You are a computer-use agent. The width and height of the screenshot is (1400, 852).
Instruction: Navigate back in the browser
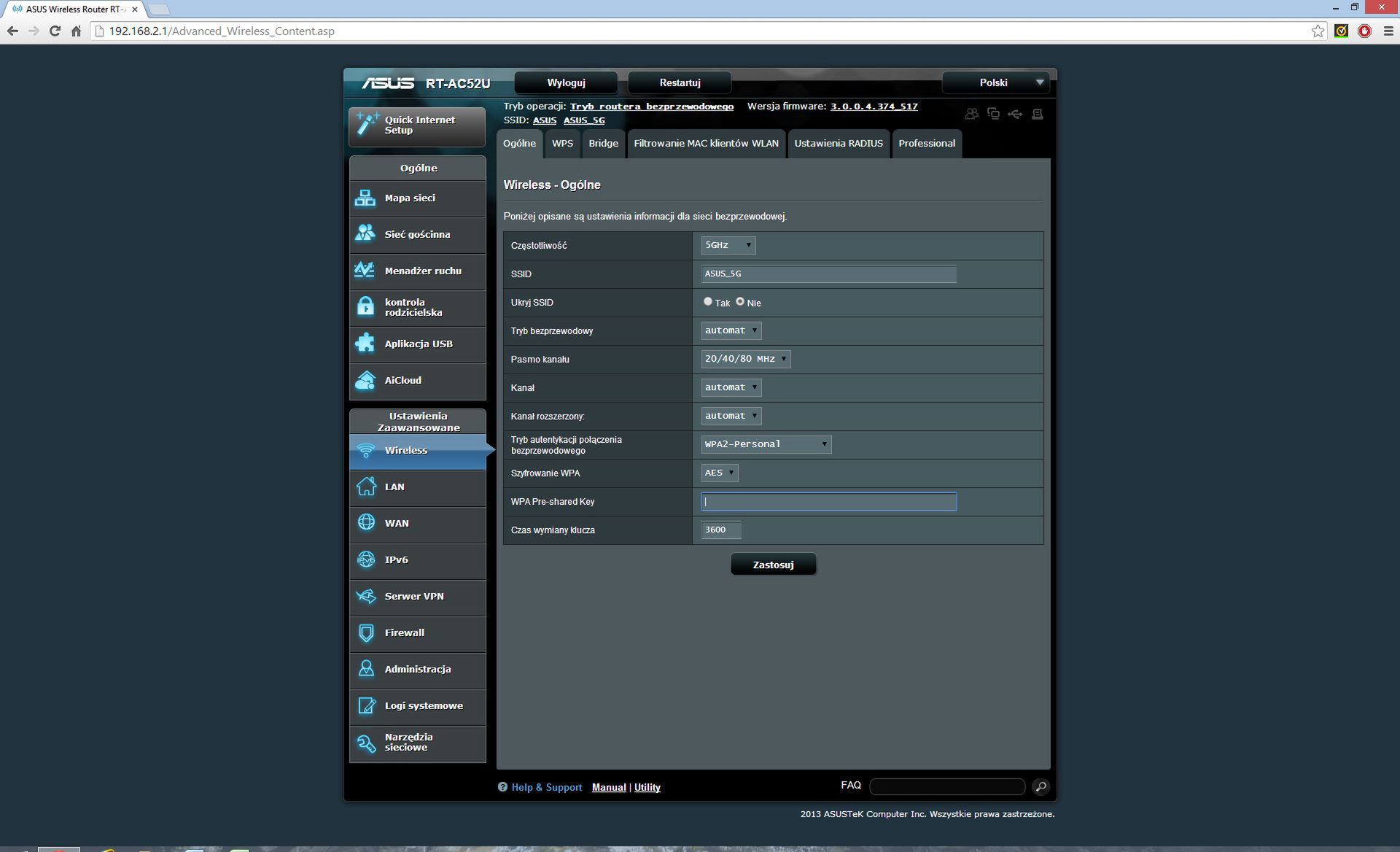[12, 31]
